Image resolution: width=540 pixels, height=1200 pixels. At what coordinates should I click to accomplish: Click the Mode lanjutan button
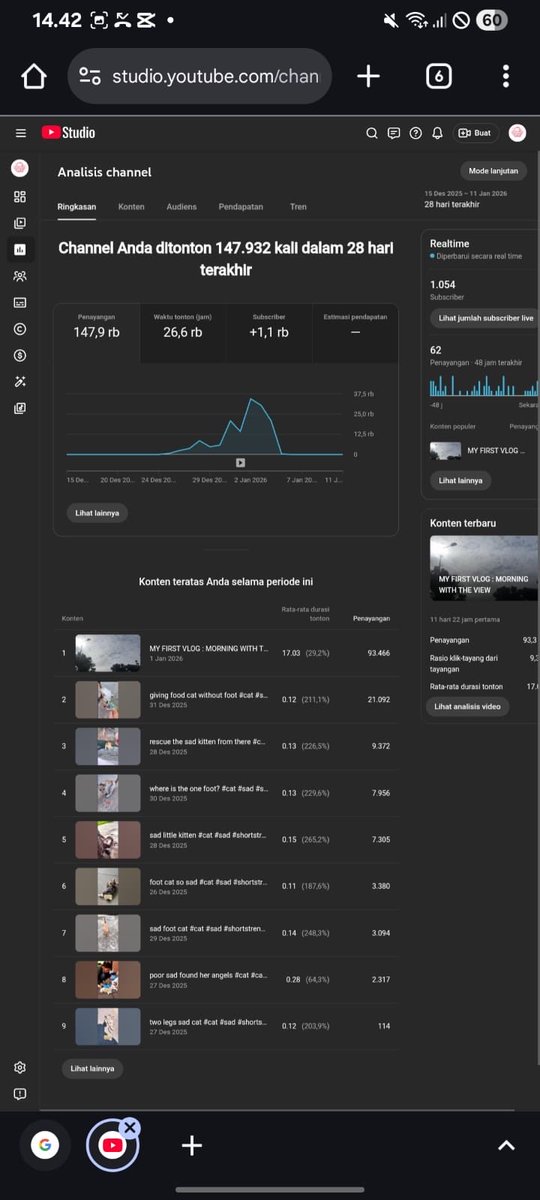(x=493, y=171)
